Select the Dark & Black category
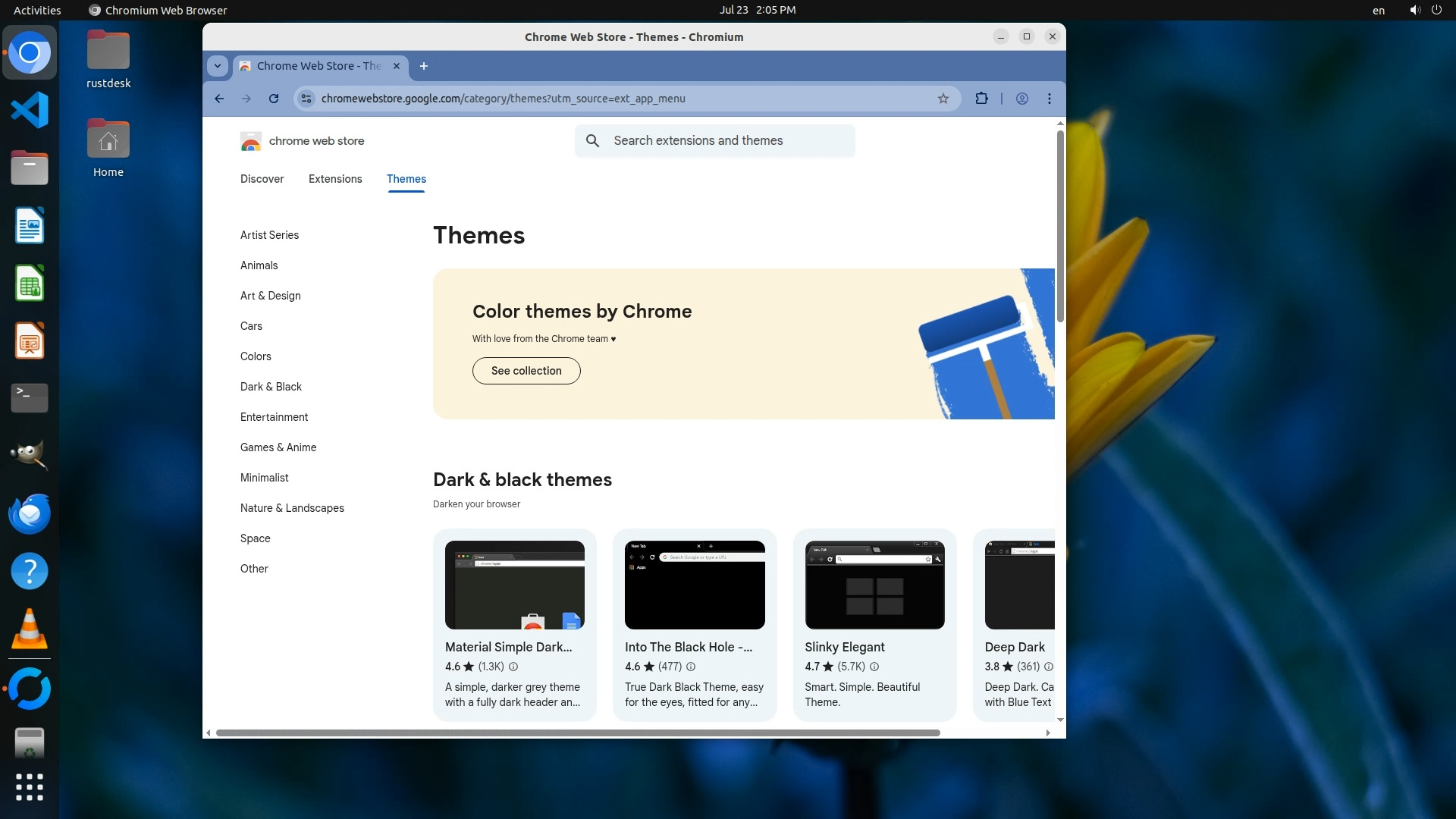Viewport: 1456px width, 819px height. click(x=271, y=387)
